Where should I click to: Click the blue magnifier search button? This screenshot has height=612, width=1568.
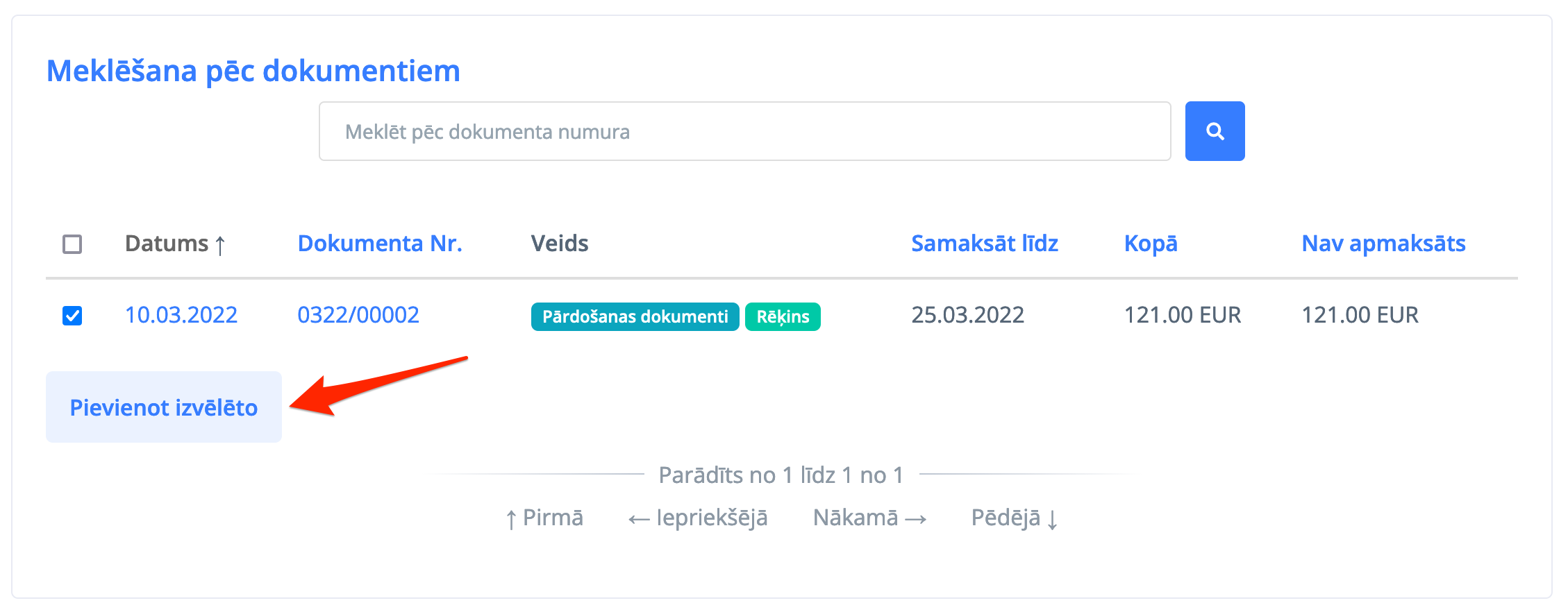tap(1215, 131)
